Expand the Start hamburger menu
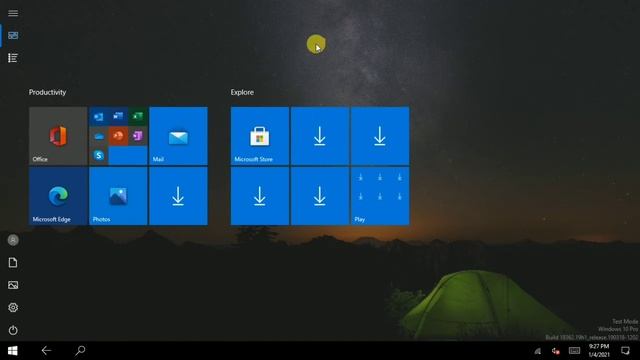This screenshot has height=360, width=640. [13, 13]
